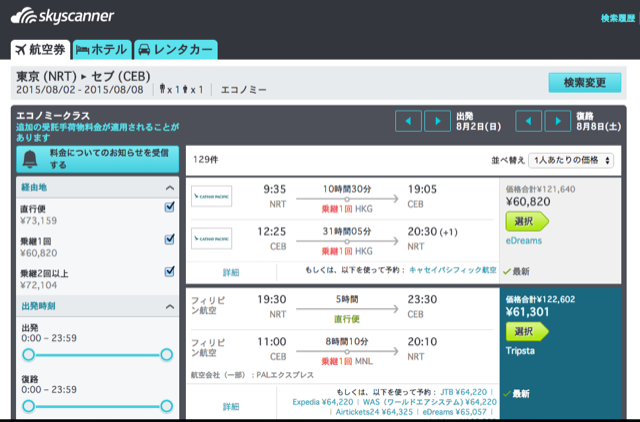640x422 pixels.
Task: Open 検索履歴 search history link
Action: [618, 18]
